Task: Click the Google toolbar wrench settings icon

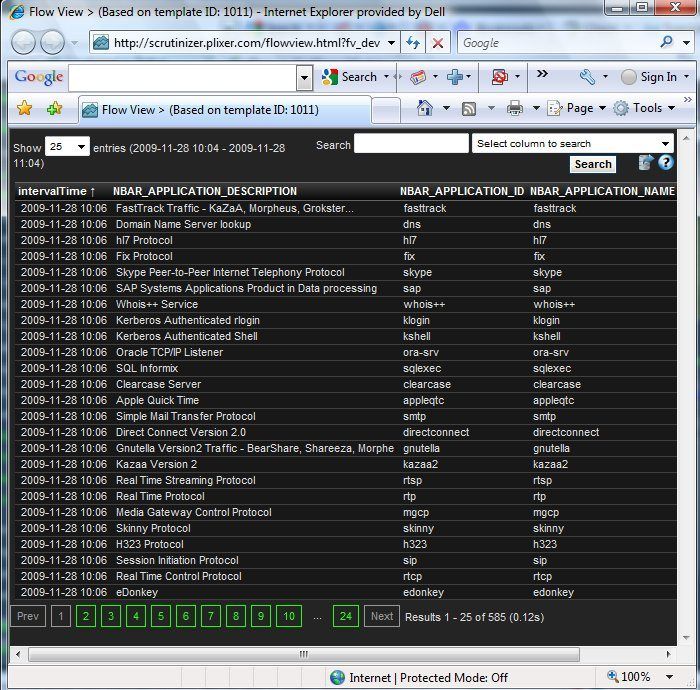Action: tap(588, 77)
